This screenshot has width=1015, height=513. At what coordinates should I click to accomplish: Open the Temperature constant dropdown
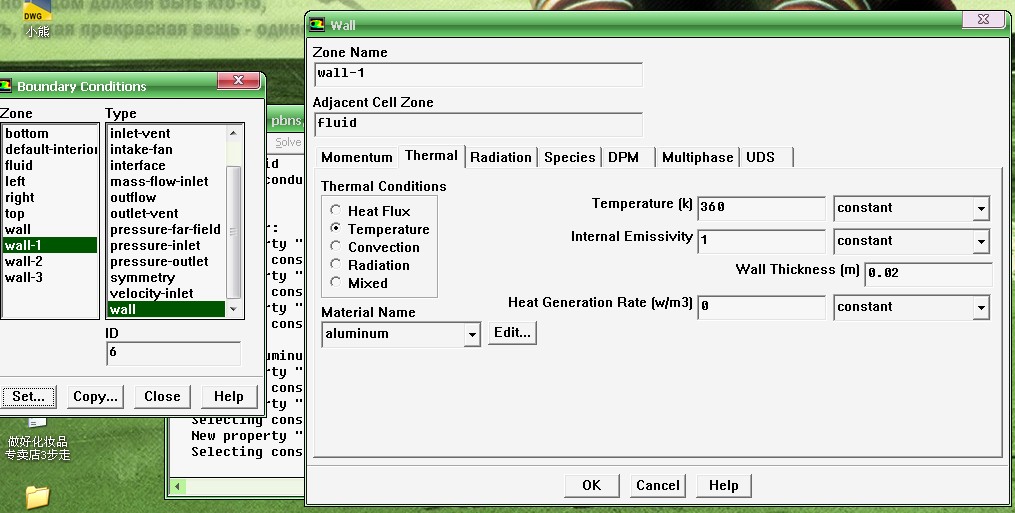point(980,209)
